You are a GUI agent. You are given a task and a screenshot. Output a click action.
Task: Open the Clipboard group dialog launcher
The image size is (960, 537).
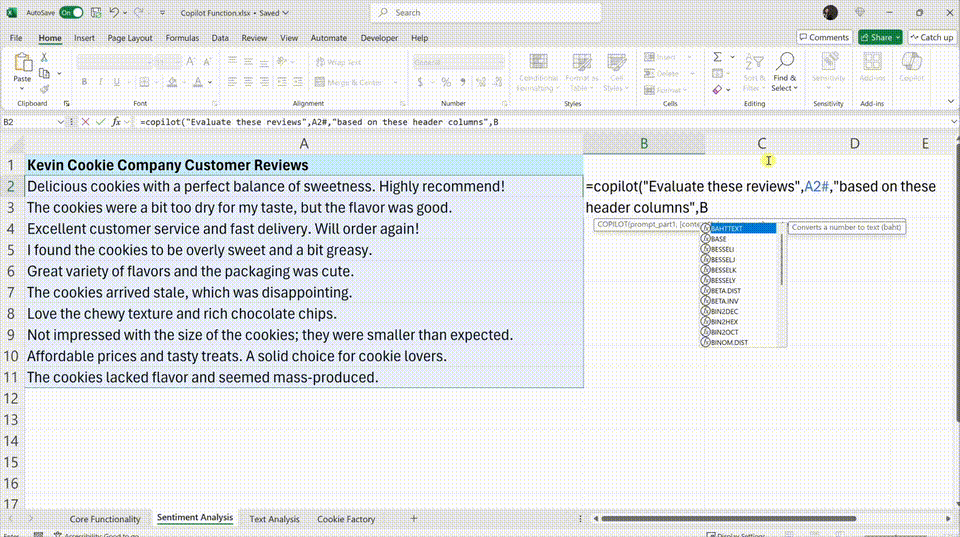(x=66, y=104)
